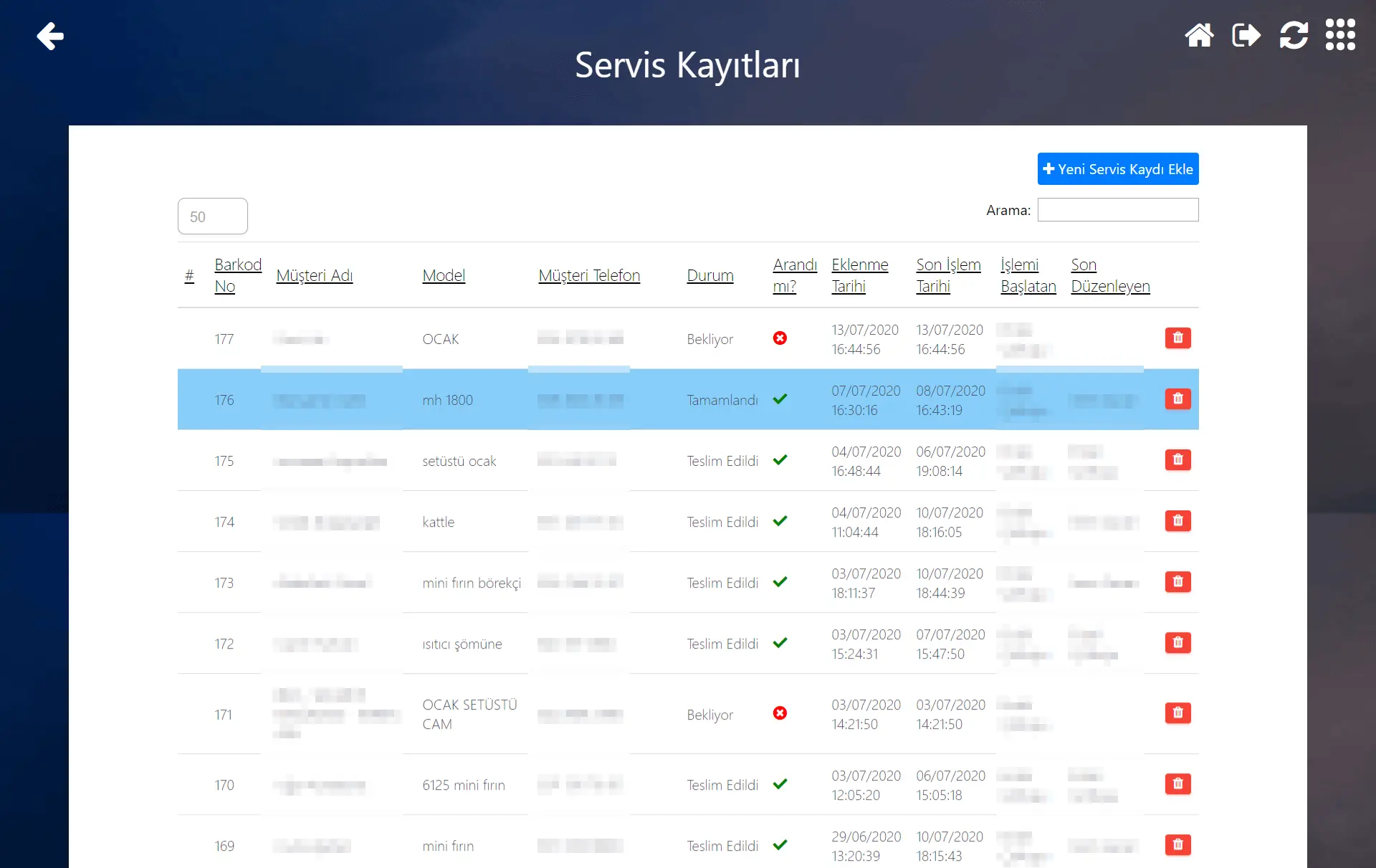Toggle red X called status for record 171

(x=780, y=713)
